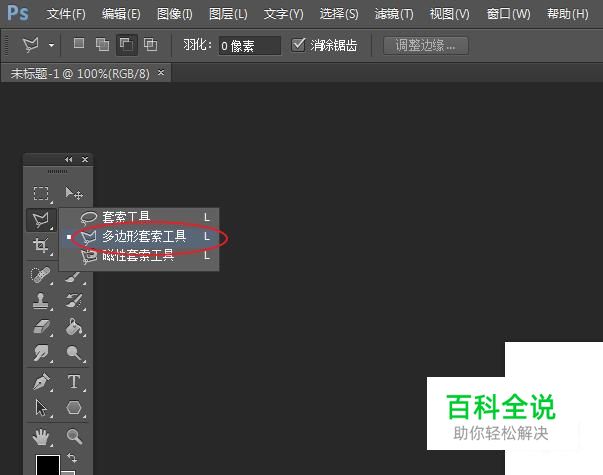Select the Brush tool
The height and width of the screenshot is (475, 603).
[x=73, y=277]
